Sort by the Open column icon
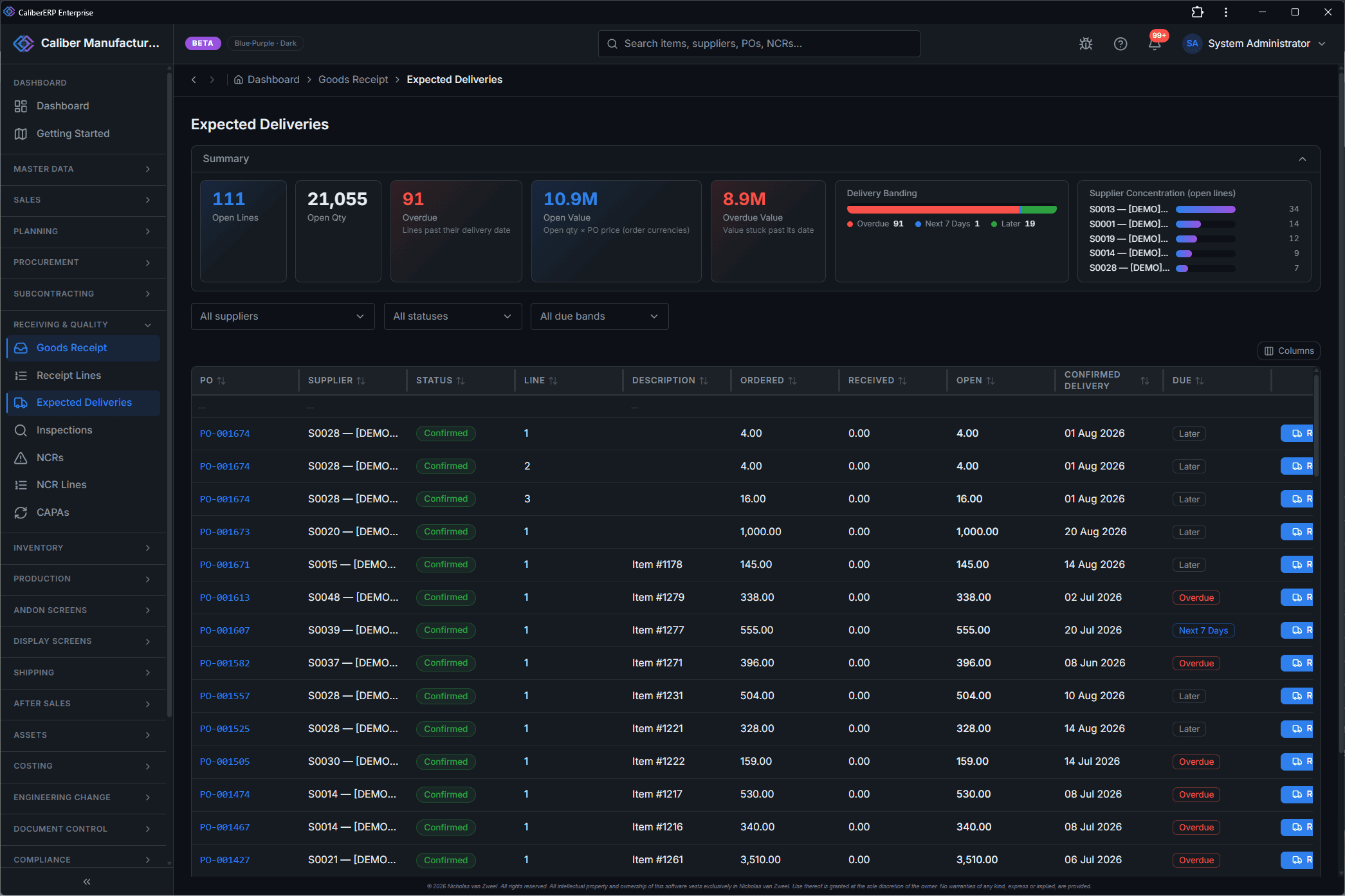 pyautogui.click(x=991, y=381)
